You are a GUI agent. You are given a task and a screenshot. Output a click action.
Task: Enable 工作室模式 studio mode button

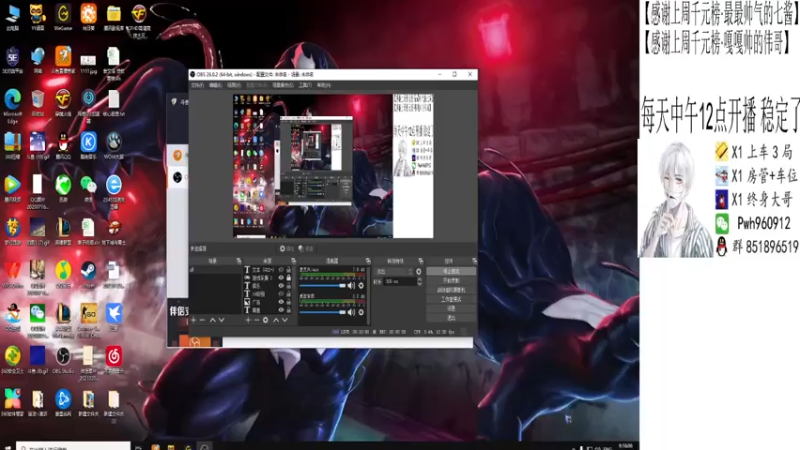click(451, 299)
